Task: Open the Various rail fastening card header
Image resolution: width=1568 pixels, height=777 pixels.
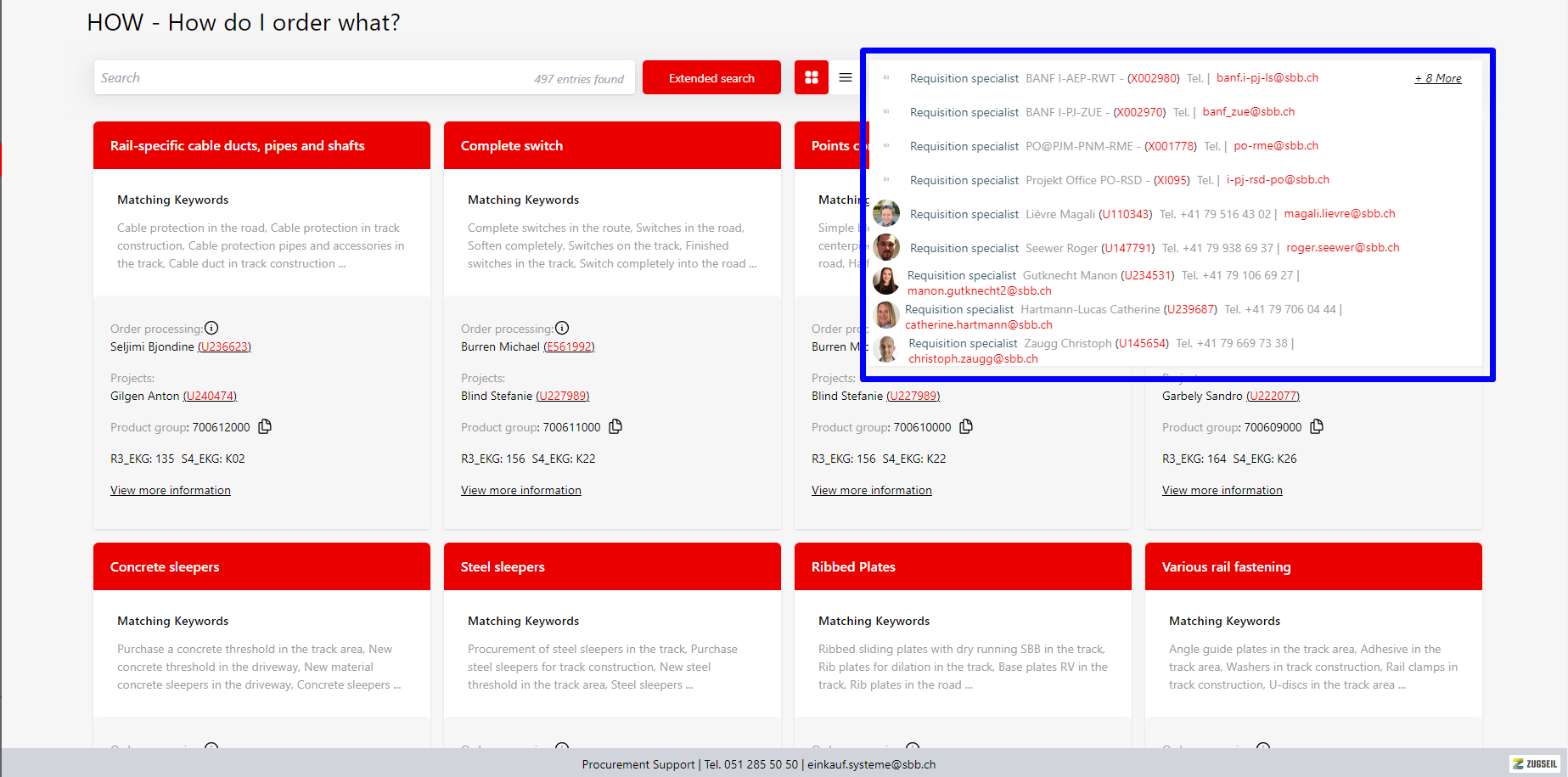Action: click(1312, 566)
